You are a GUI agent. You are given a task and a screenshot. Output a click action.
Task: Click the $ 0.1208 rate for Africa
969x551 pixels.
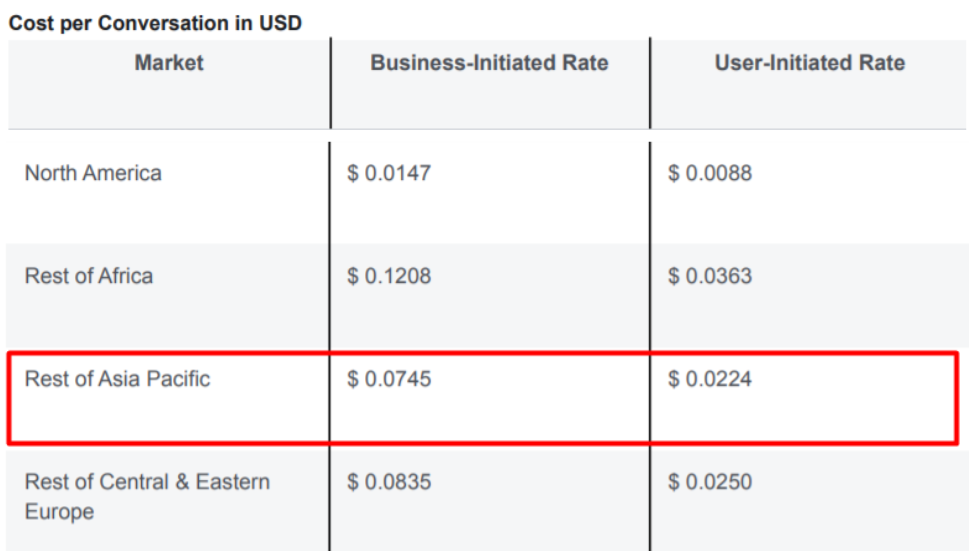coord(389,276)
